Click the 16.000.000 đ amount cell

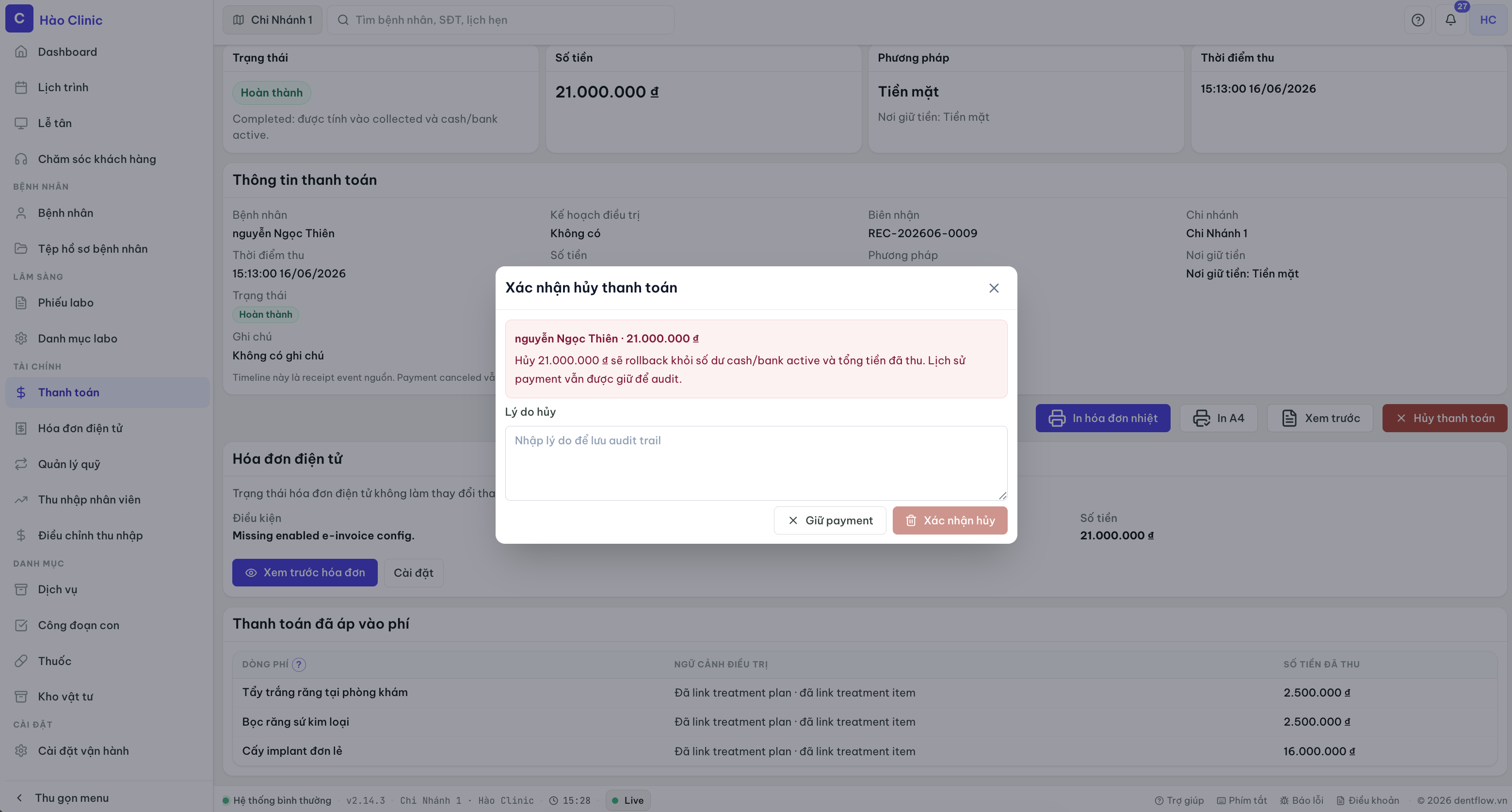point(1319,751)
